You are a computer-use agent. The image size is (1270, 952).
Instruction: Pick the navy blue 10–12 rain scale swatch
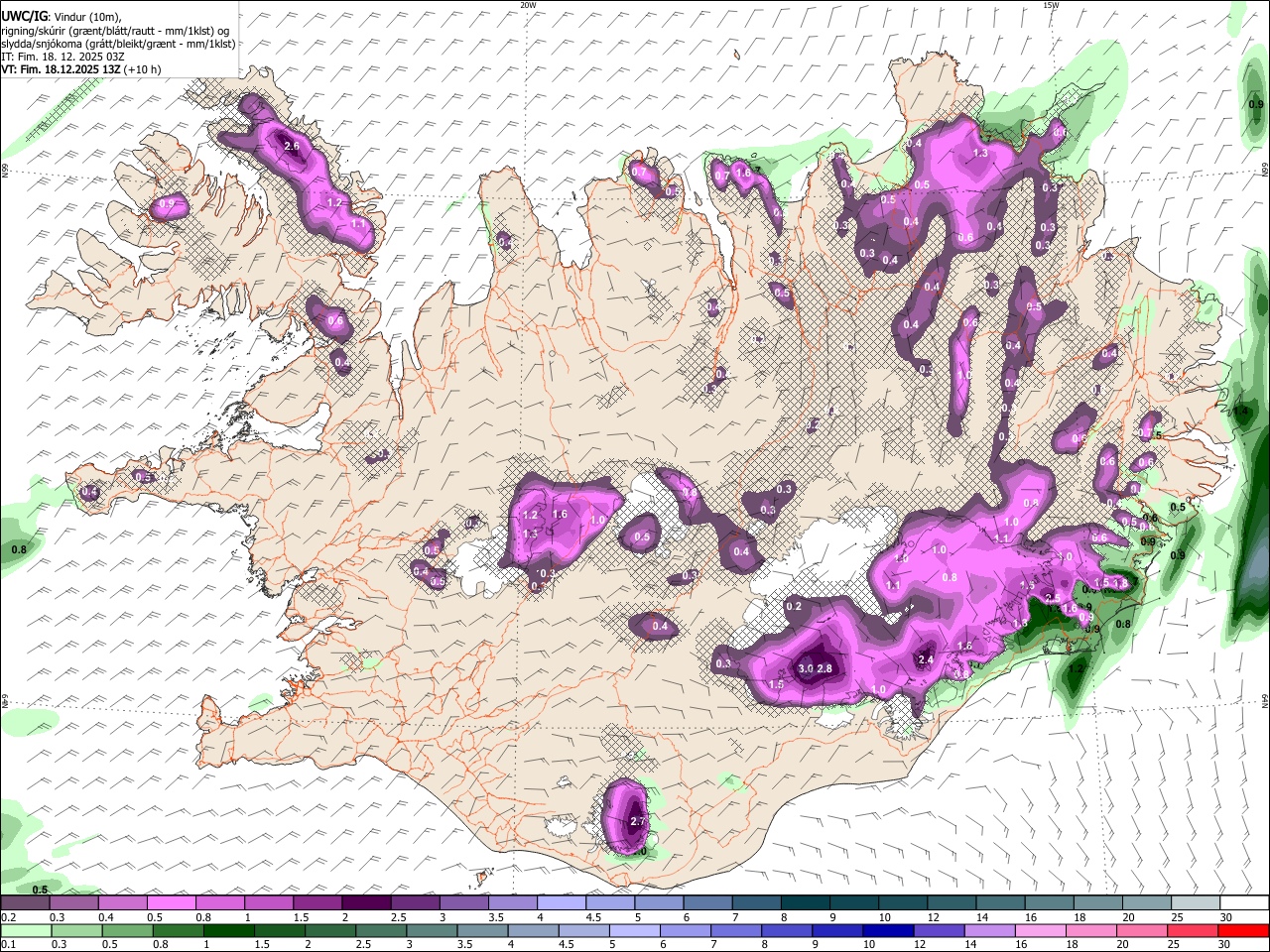(886, 930)
